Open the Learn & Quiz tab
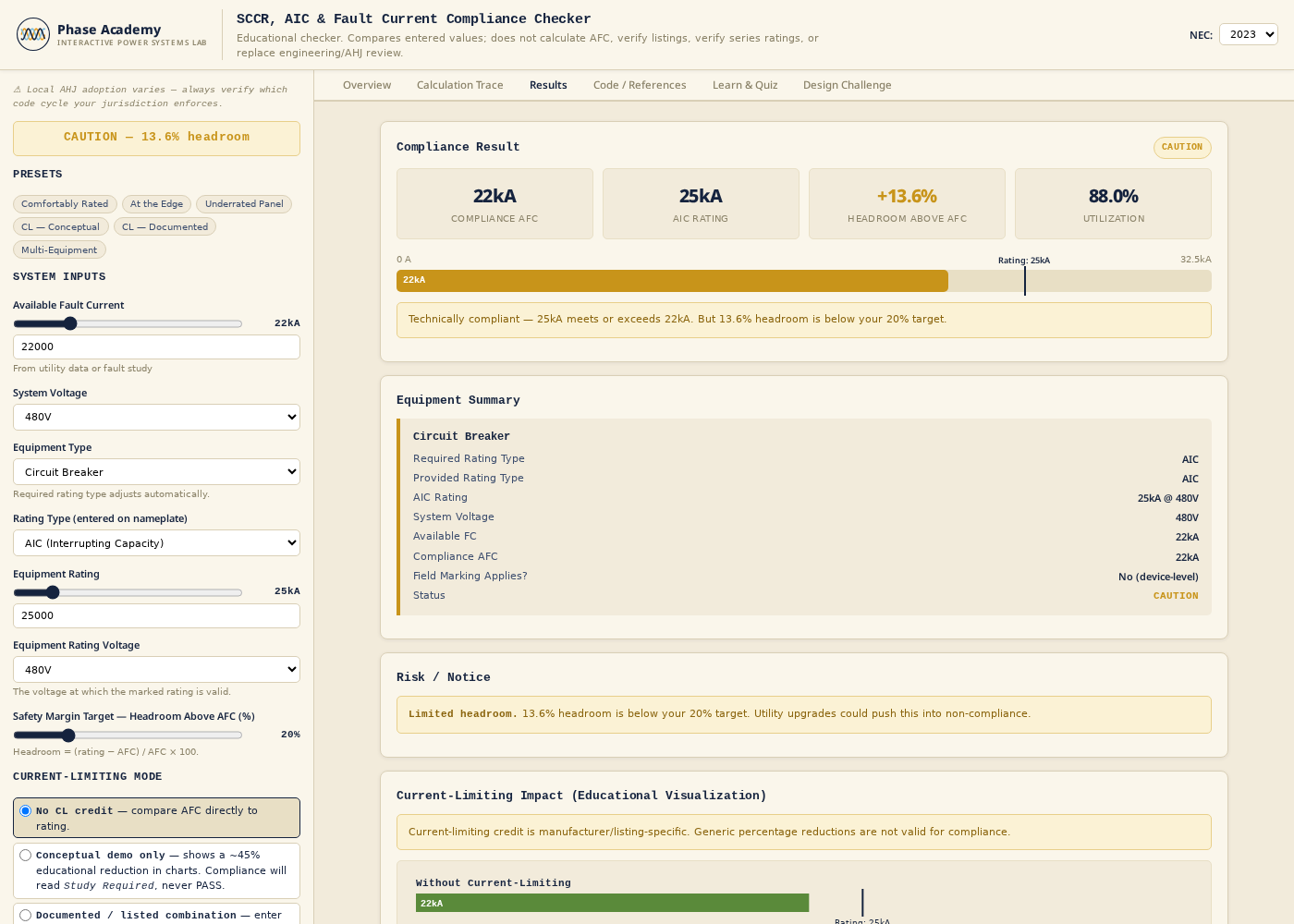1294x924 pixels. pos(745,85)
